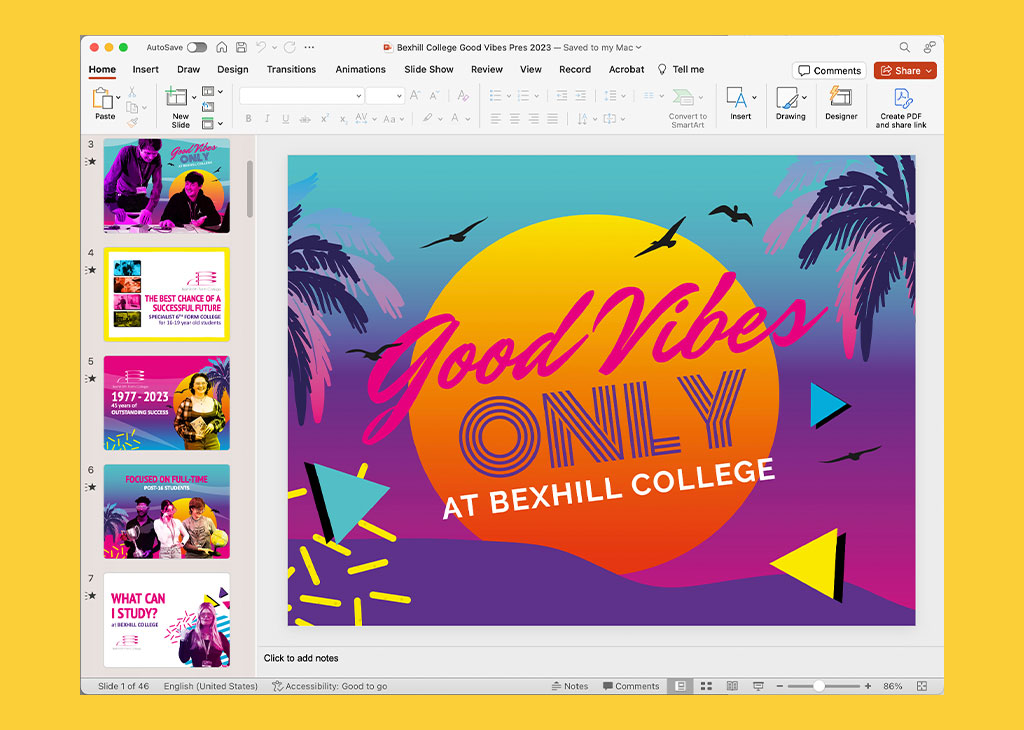Expand document title save location chevron
This screenshot has height=730, width=1024.
(x=639, y=47)
